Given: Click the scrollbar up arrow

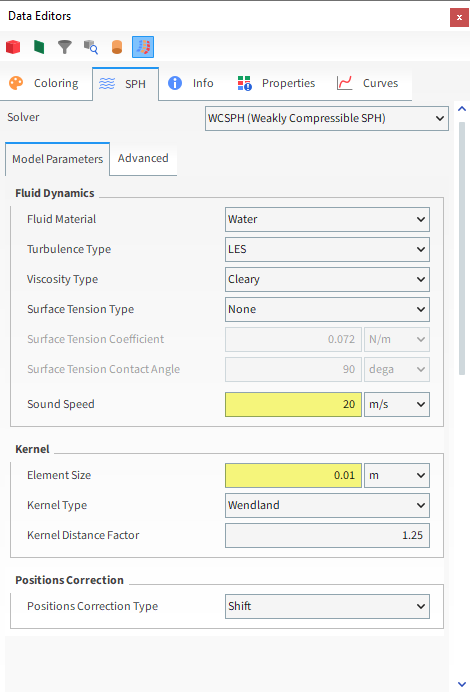Looking at the screenshot, I should [462, 109].
